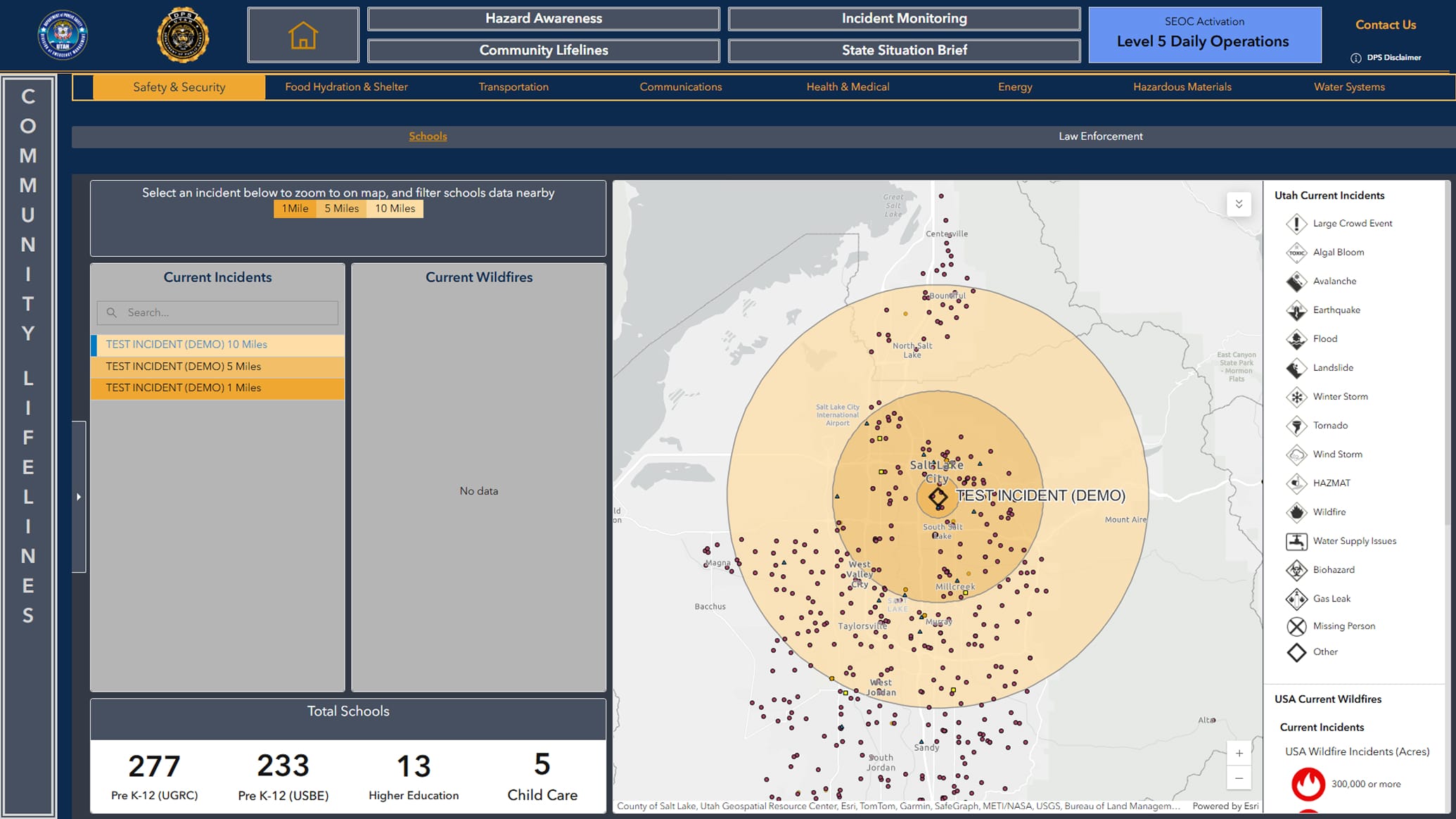The width and height of the screenshot is (1456, 819).
Task: Collapse the map overlay using the chevron
Action: point(1239,204)
